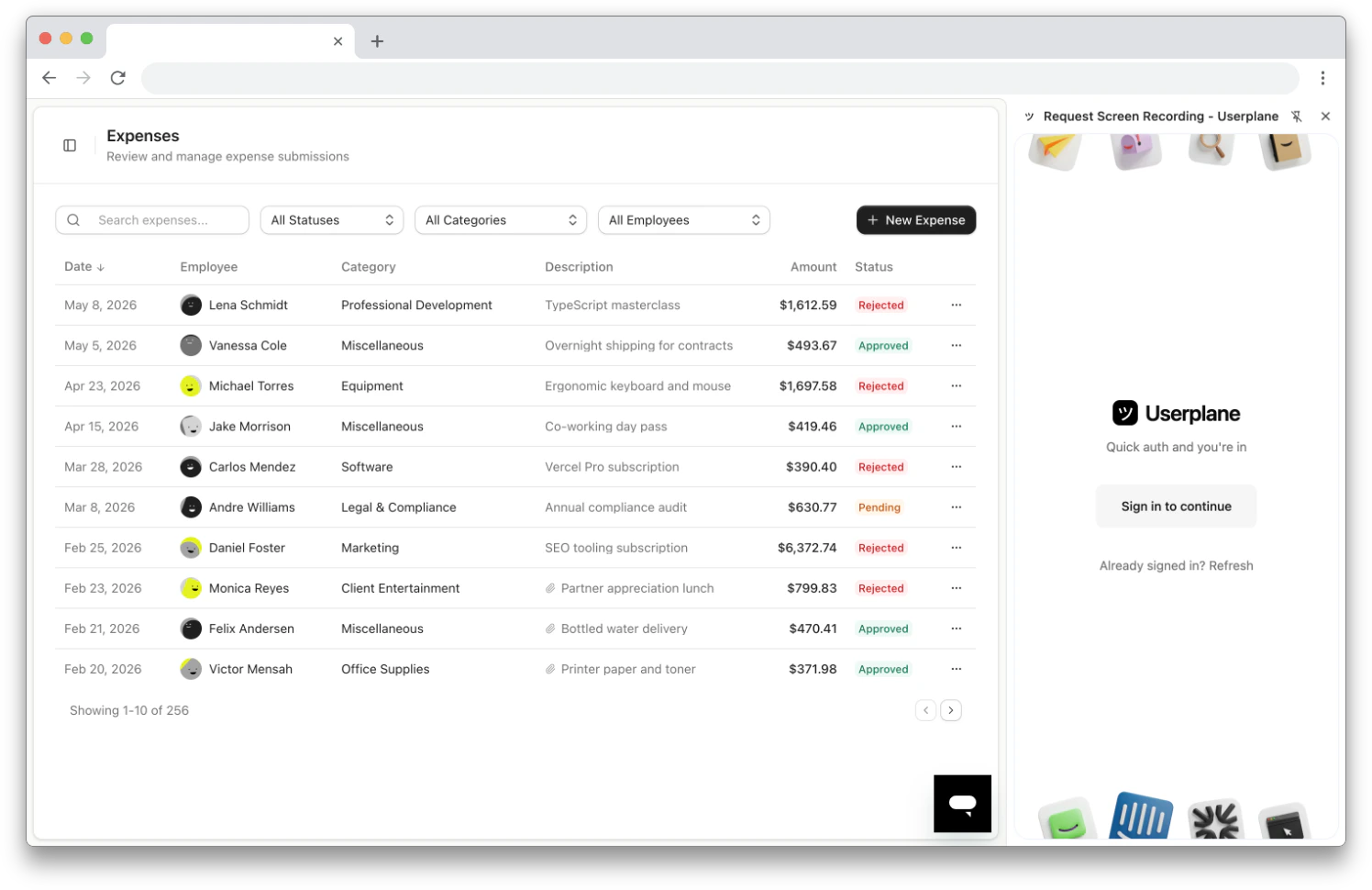
Task: Click the Legal & Compliance category cell
Action: point(398,507)
